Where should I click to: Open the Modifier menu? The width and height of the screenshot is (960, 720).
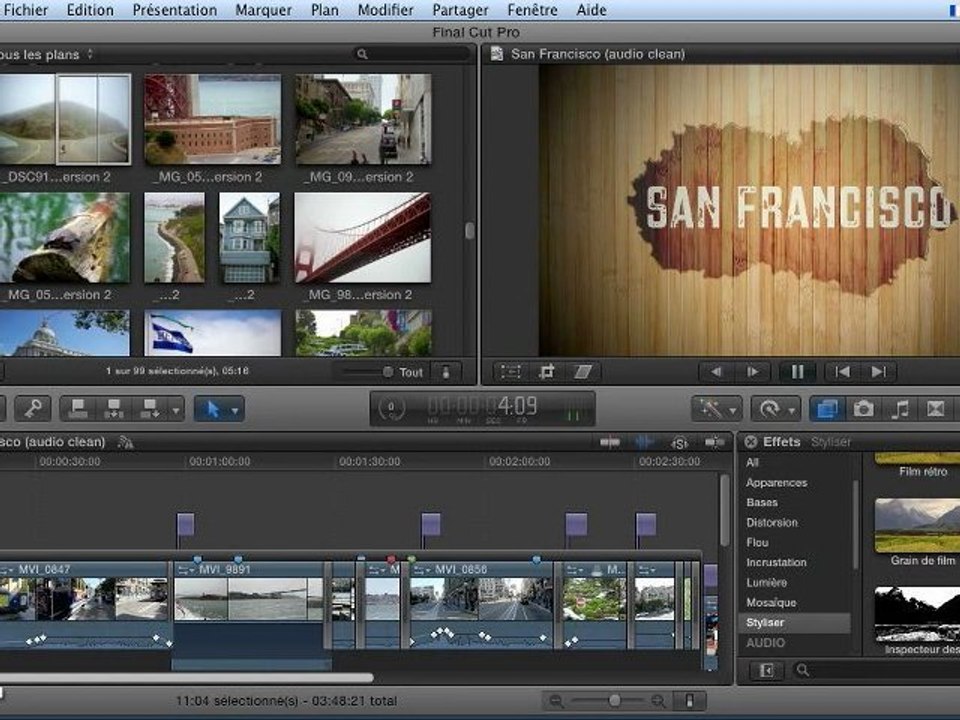tap(385, 10)
